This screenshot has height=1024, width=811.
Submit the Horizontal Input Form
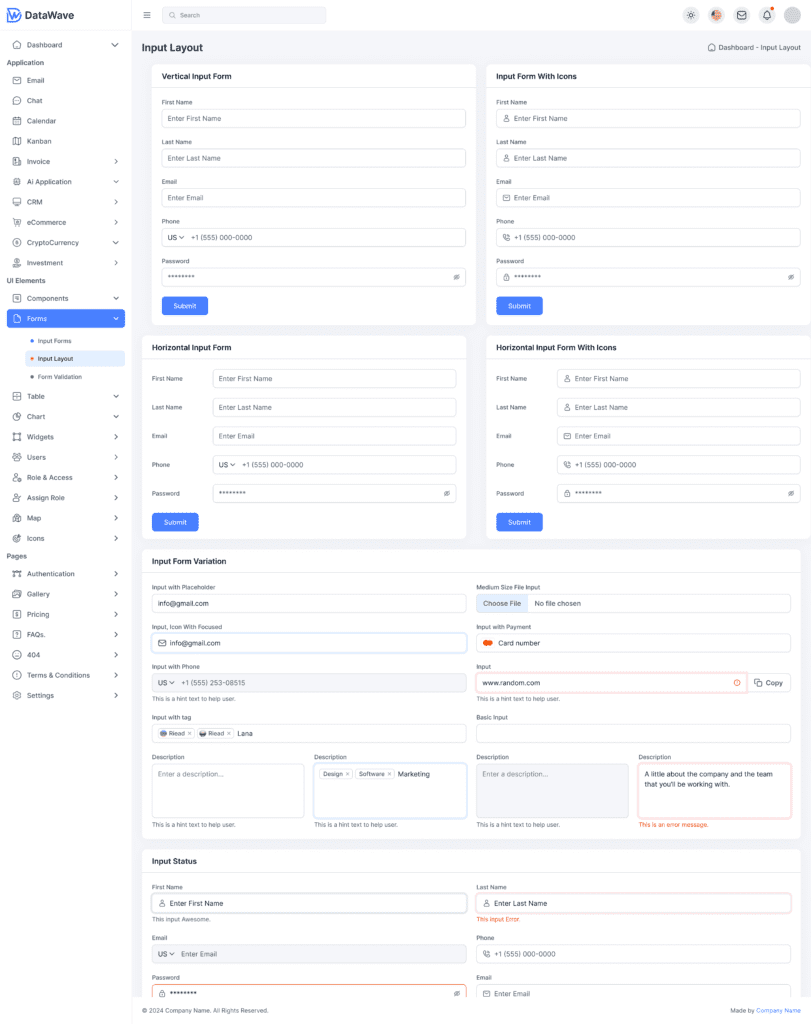[175, 522]
